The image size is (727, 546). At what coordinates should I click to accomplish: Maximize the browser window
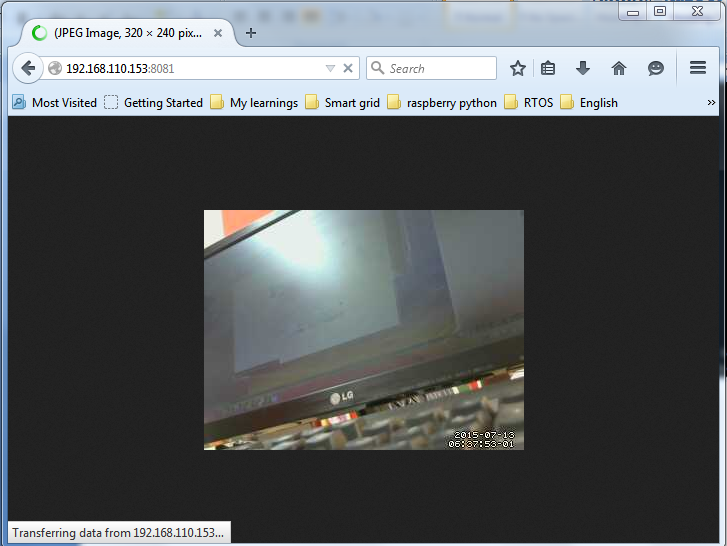[x=660, y=11]
